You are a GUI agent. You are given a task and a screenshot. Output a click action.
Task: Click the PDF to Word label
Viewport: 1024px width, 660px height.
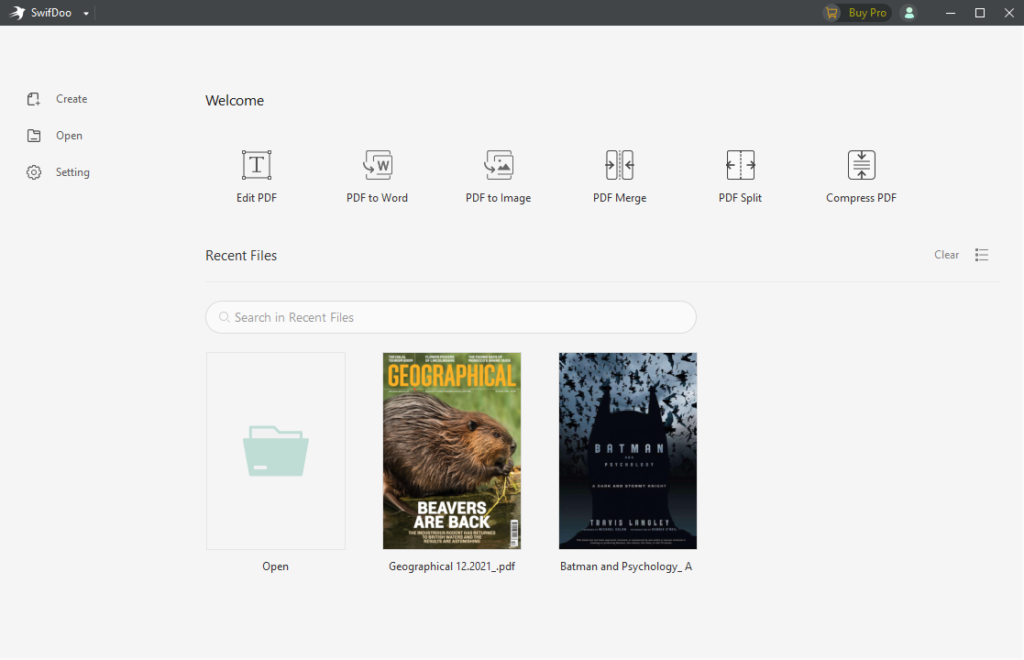377,198
